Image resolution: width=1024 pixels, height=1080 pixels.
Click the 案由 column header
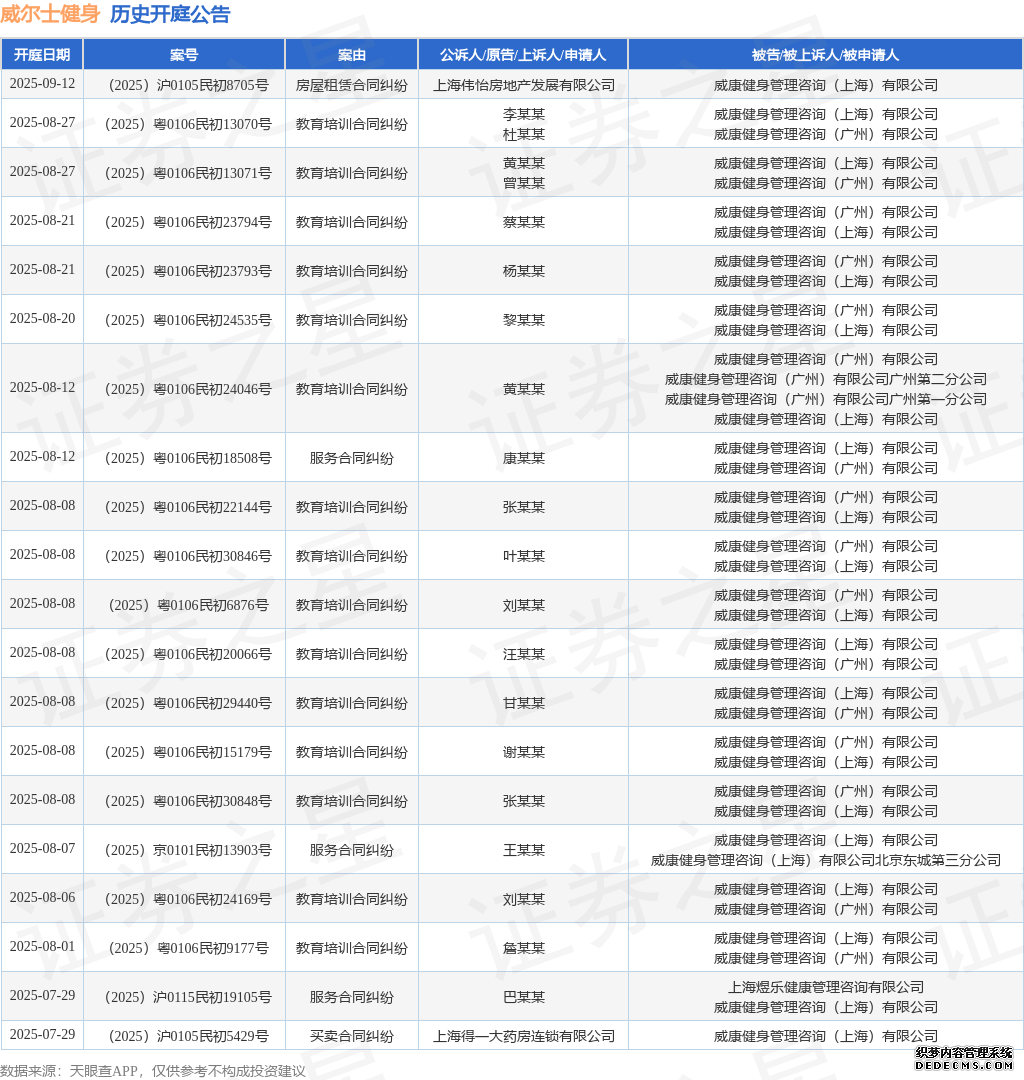pos(352,55)
